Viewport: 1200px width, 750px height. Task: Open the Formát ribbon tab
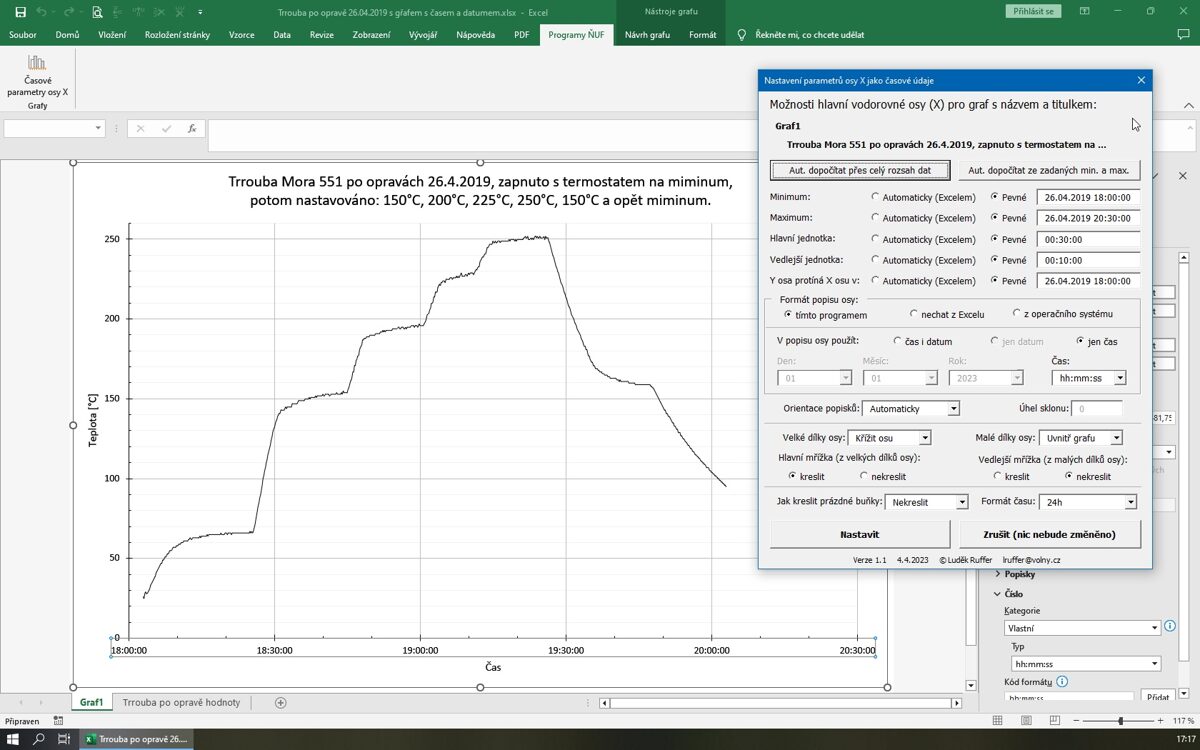point(703,35)
